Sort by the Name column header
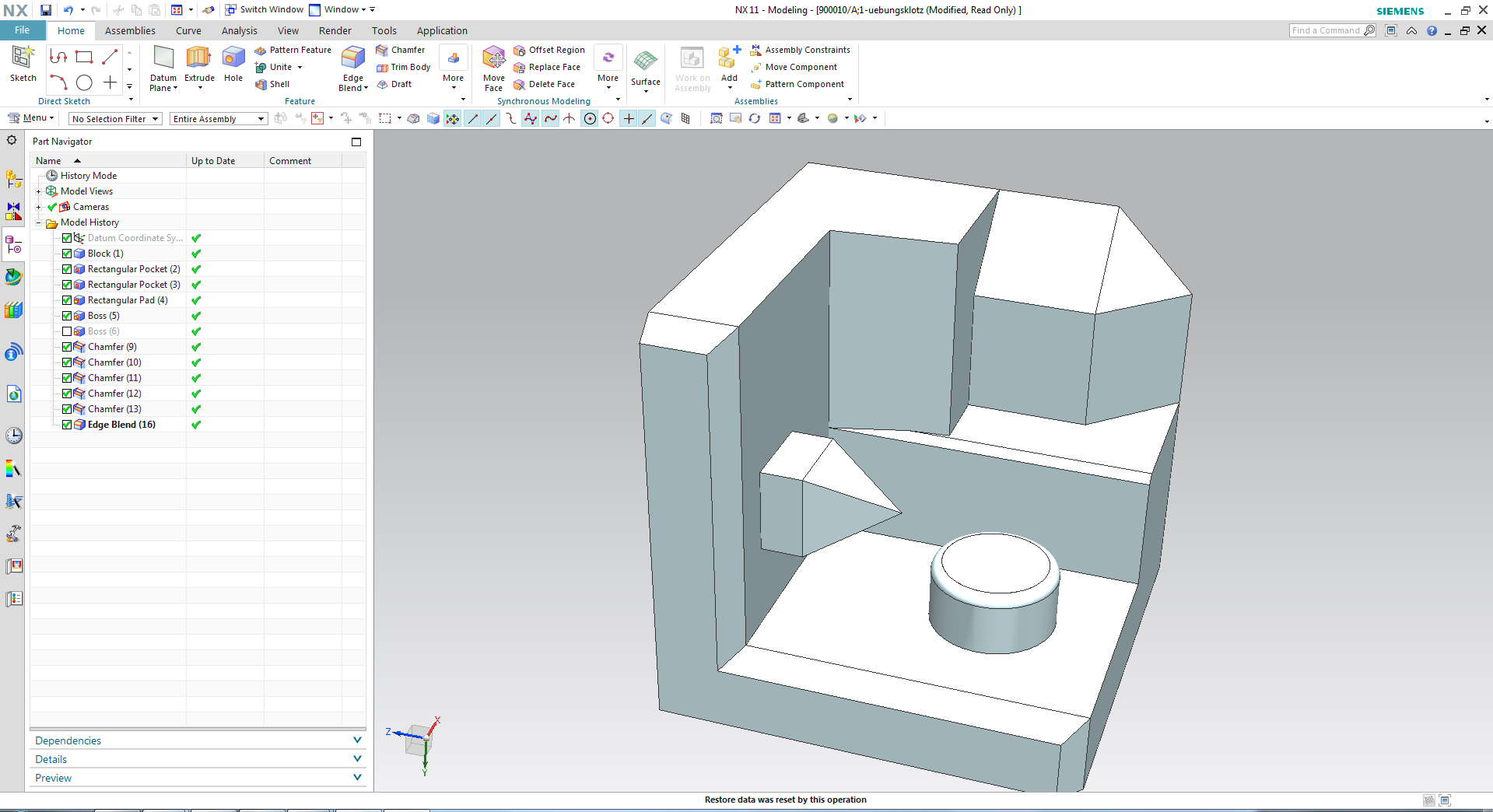The height and width of the screenshot is (812, 1493). click(109, 161)
